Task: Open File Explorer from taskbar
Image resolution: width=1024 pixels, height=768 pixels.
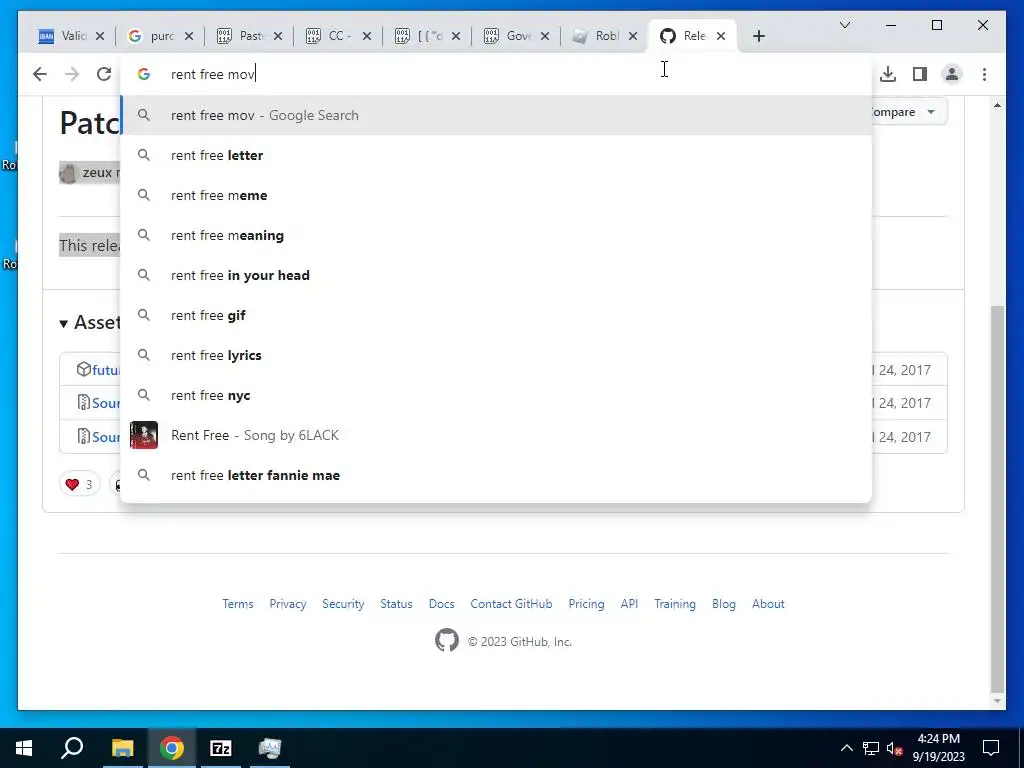Action: [x=122, y=748]
